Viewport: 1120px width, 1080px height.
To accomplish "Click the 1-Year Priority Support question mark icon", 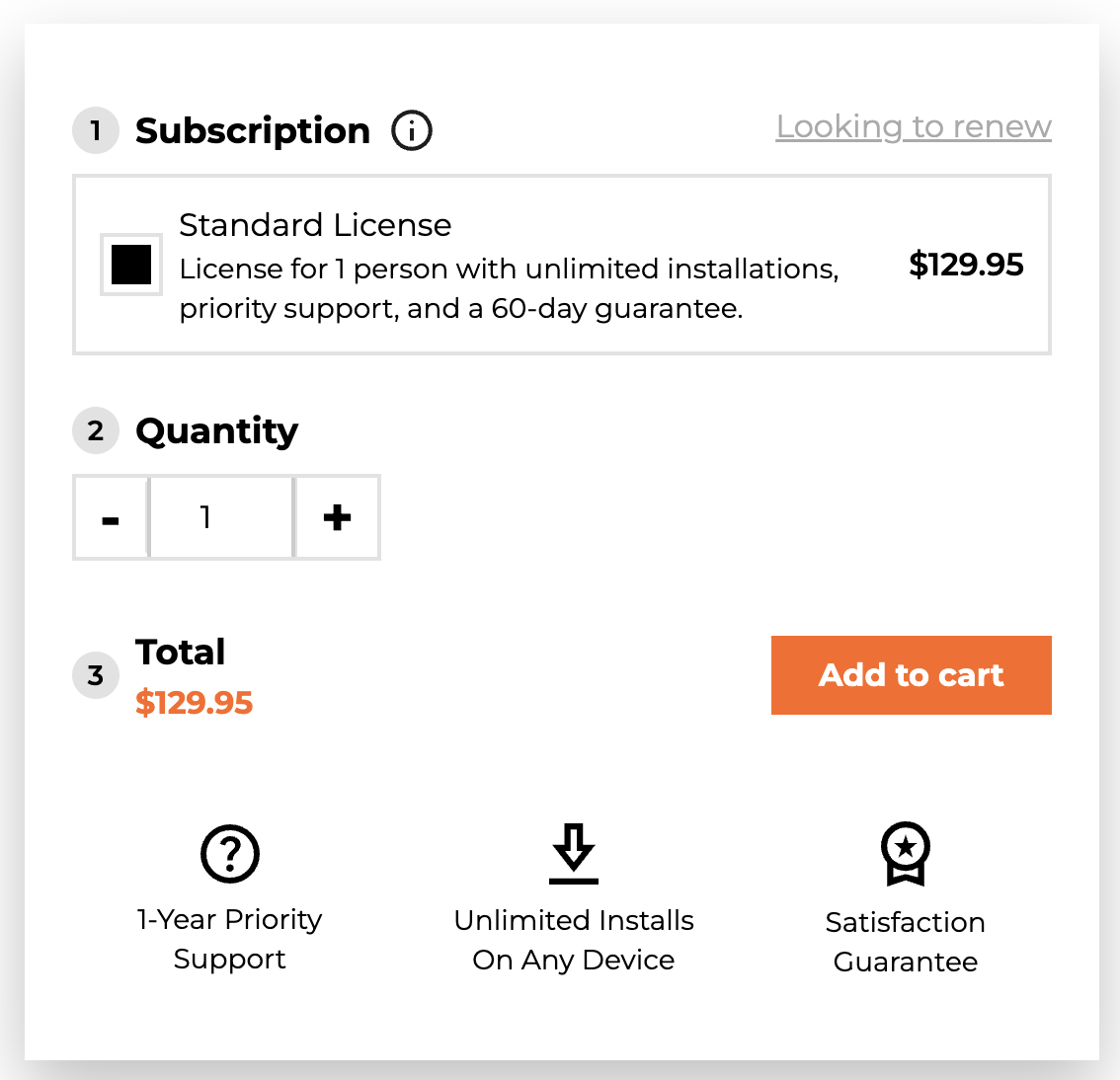I will click(x=229, y=853).
